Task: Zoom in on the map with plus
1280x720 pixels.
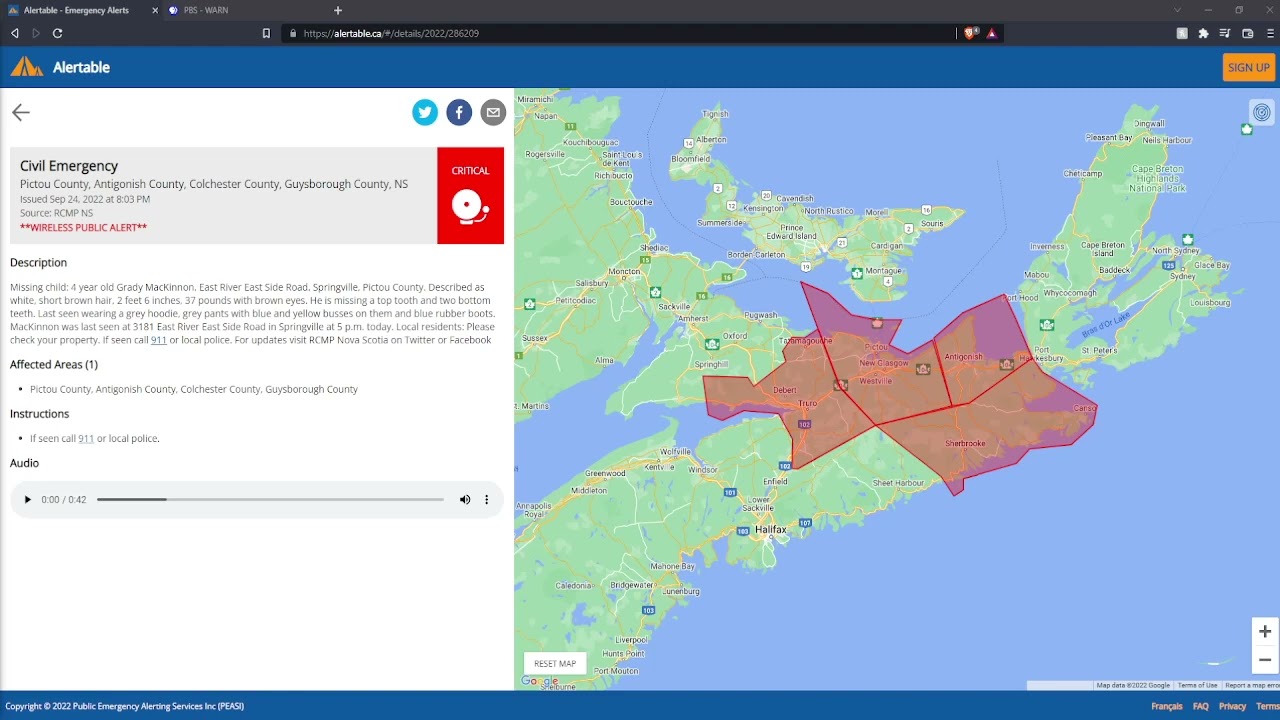Action: [x=1265, y=631]
